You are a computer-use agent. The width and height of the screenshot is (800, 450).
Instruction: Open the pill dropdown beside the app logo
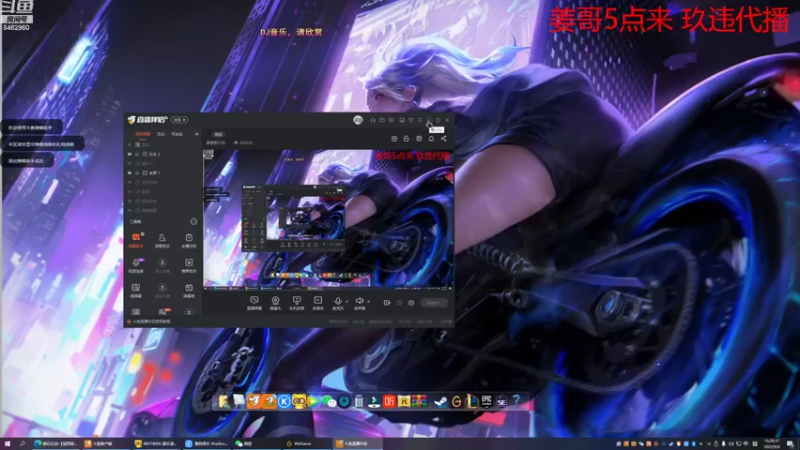[x=179, y=120]
